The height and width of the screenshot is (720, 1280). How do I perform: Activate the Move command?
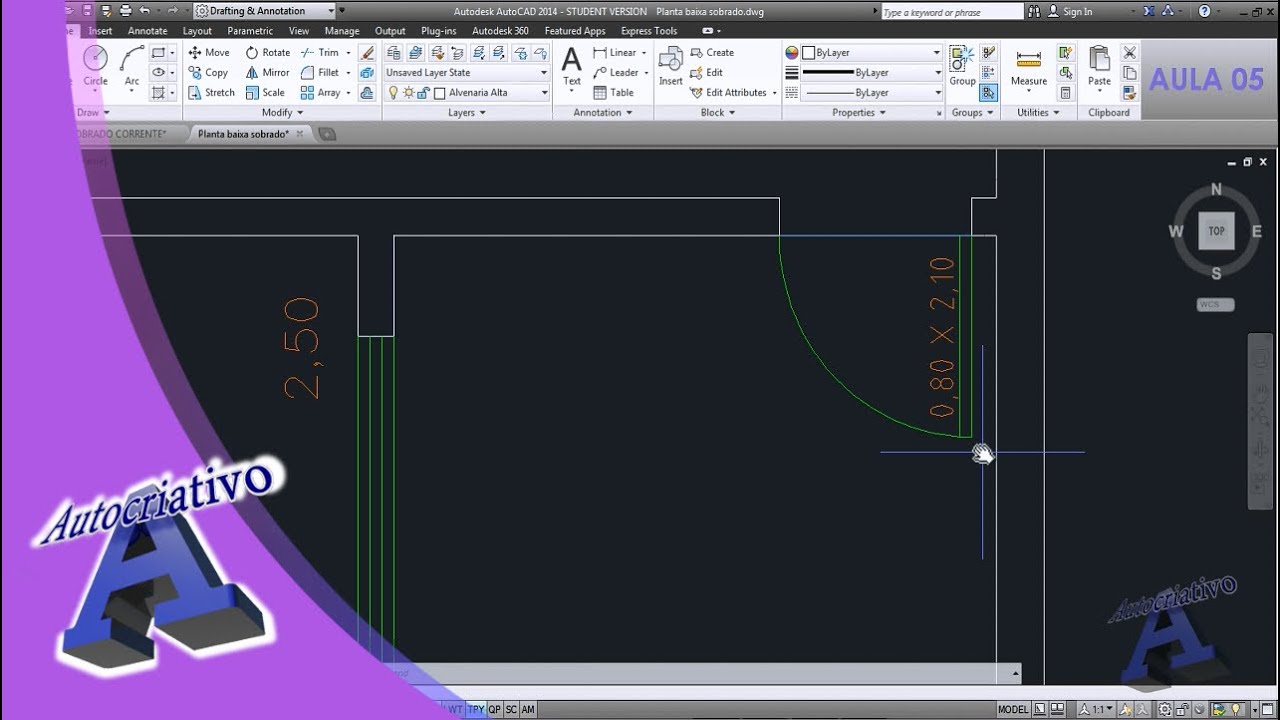coord(209,52)
